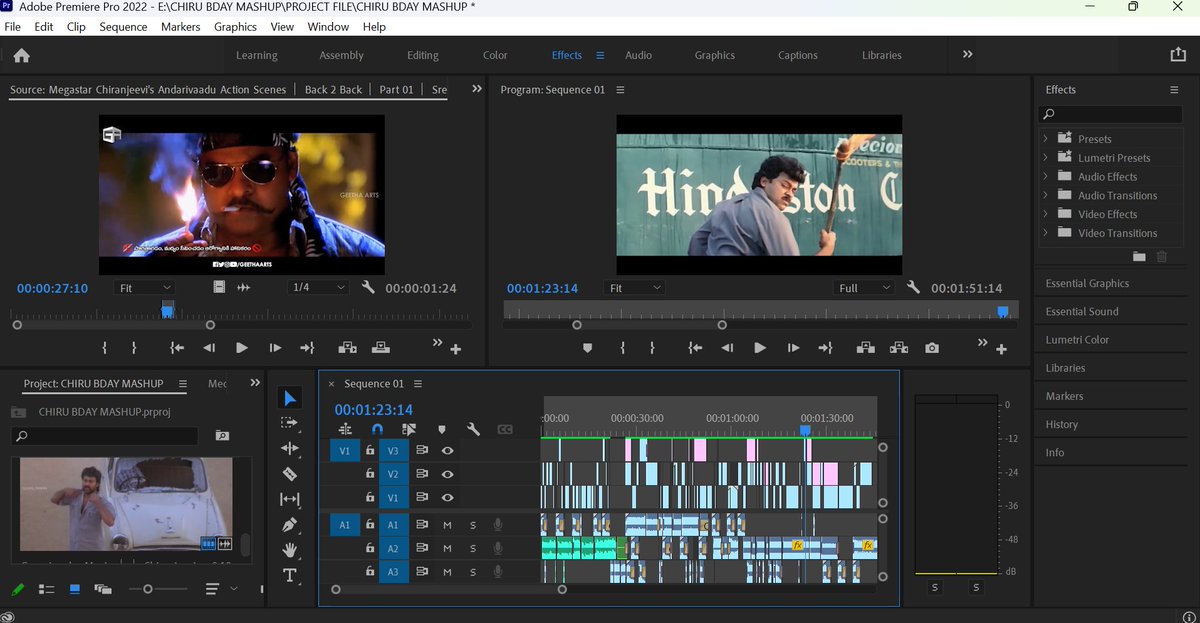Screen dimensions: 1200x623
Task: Select the Razor tool
Action: [x=290, y=473]
